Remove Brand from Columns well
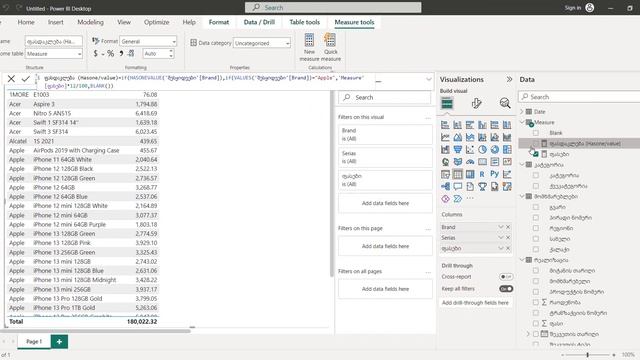The height and width of the screenshot is (360, 640). (508, 227)
